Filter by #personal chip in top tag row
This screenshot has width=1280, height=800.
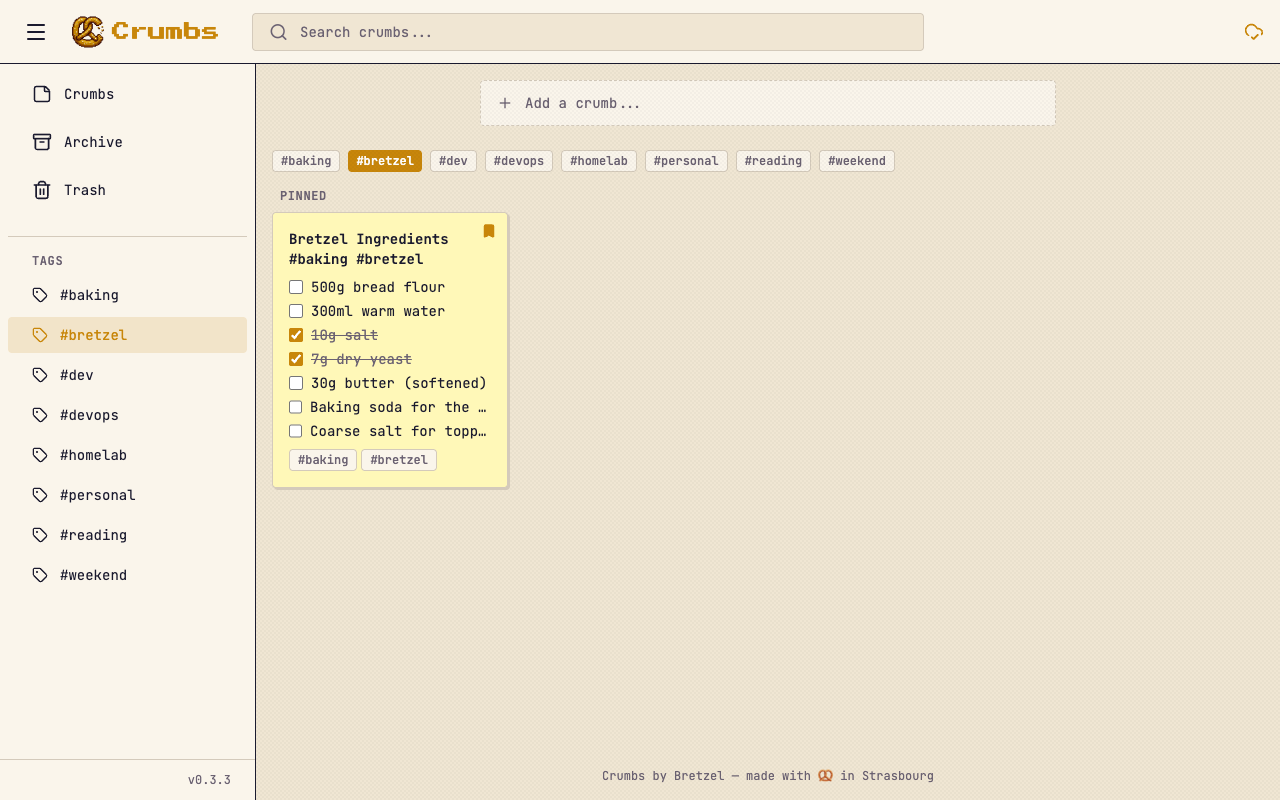[686, 161]
